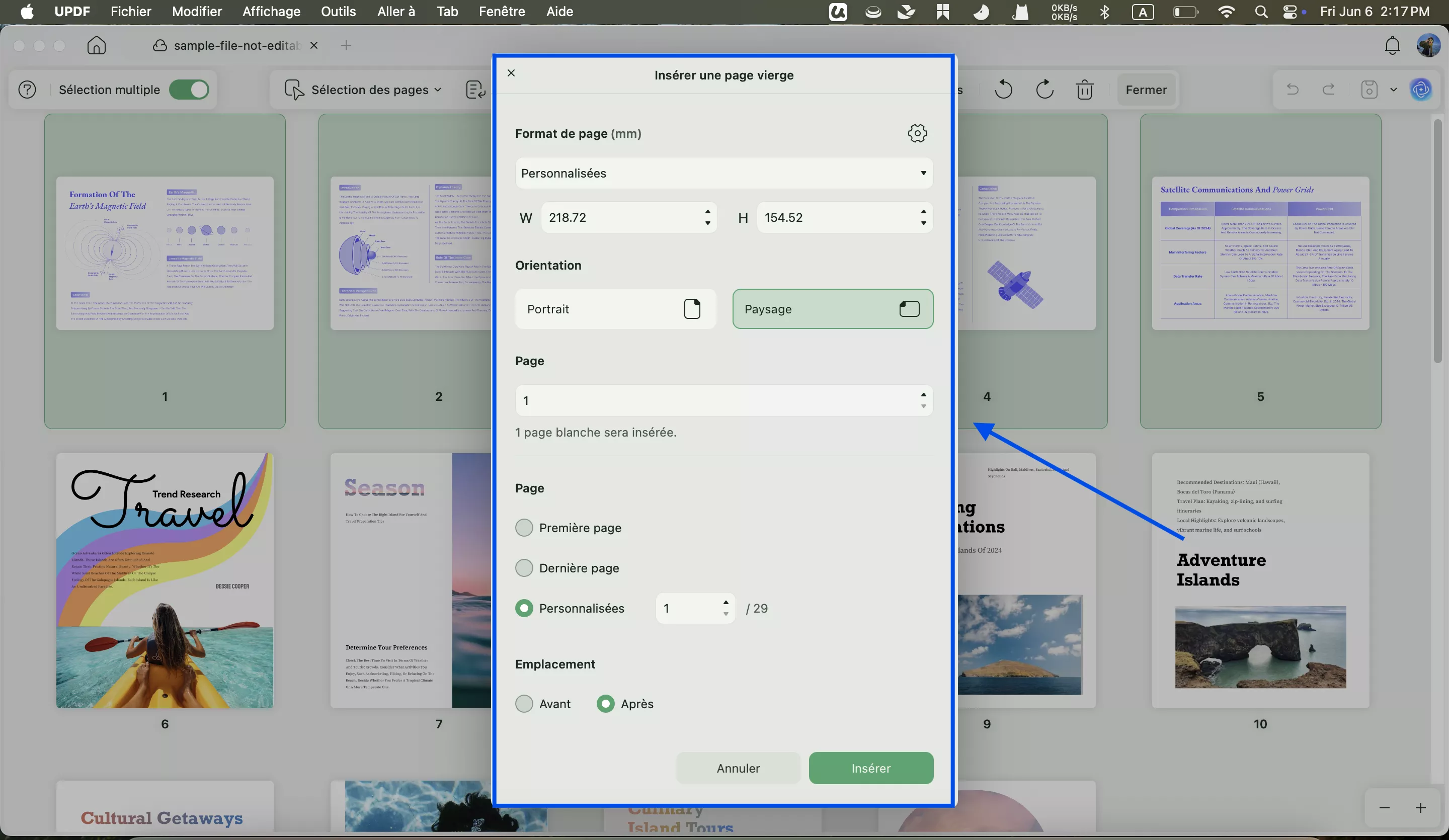1449x840 pixels.
Task: Delete selected pages with trash icon
Action: click(x=1084, y=90)
